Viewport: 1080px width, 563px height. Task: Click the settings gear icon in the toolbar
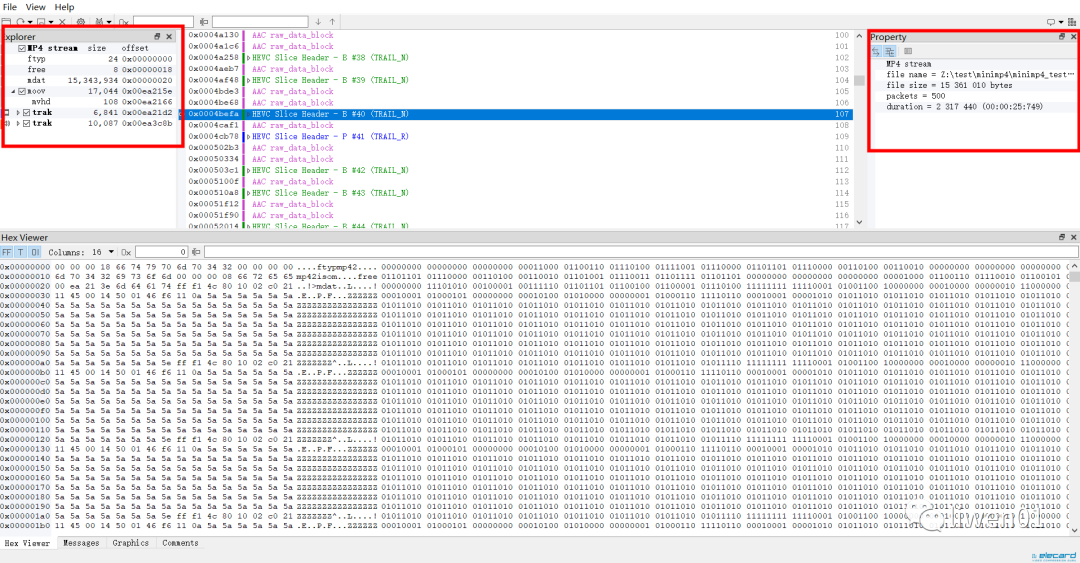[x=80, y=21]
